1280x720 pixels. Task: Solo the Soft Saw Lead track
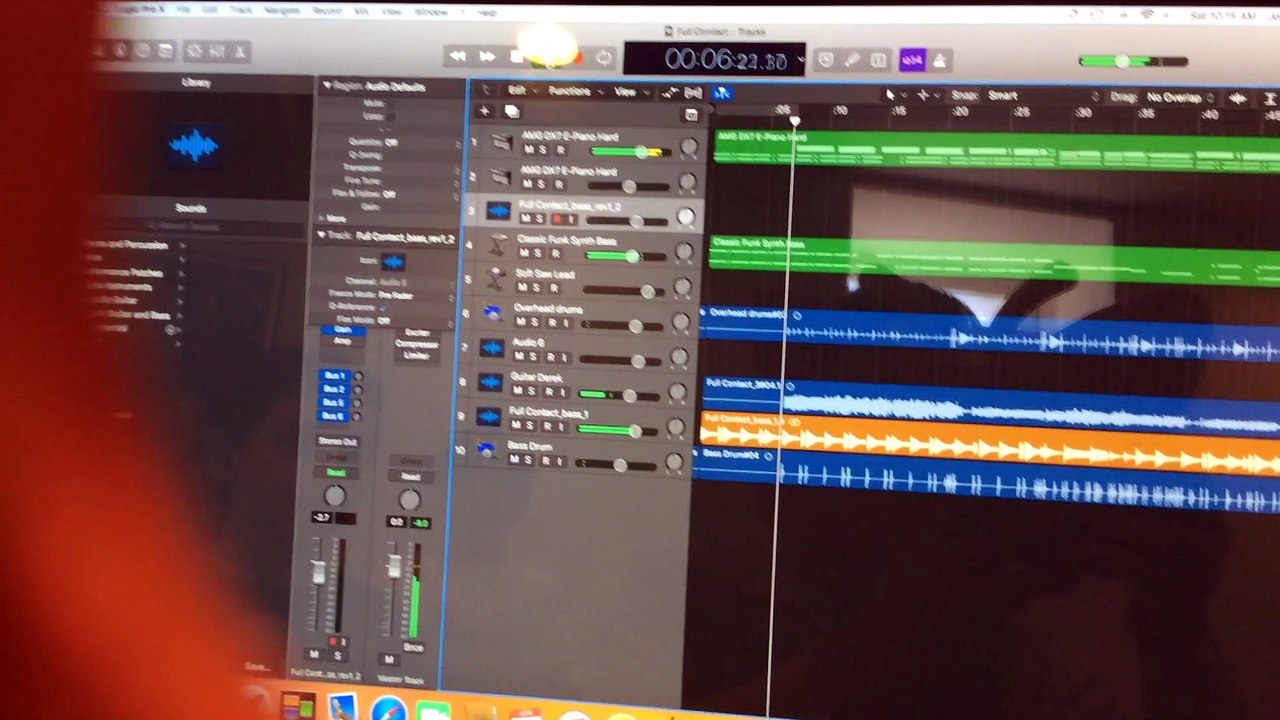point(537,288)
